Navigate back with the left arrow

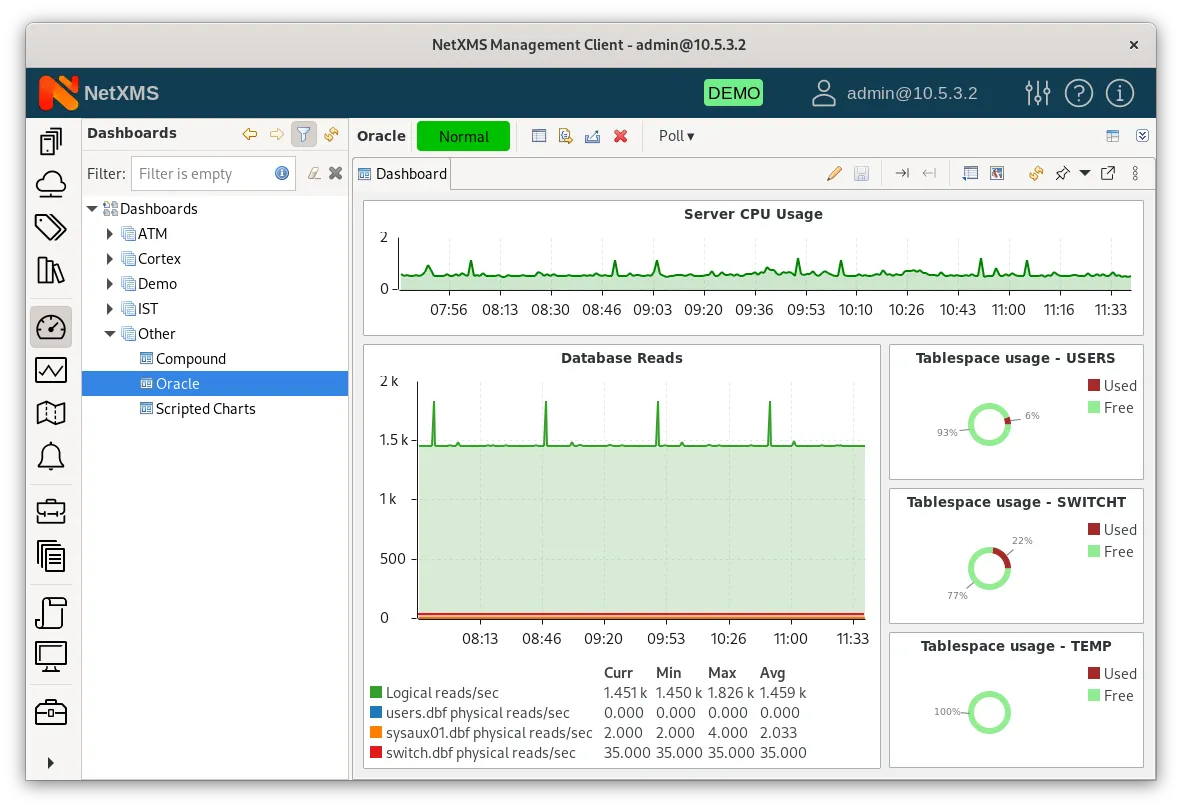[250, 134]
